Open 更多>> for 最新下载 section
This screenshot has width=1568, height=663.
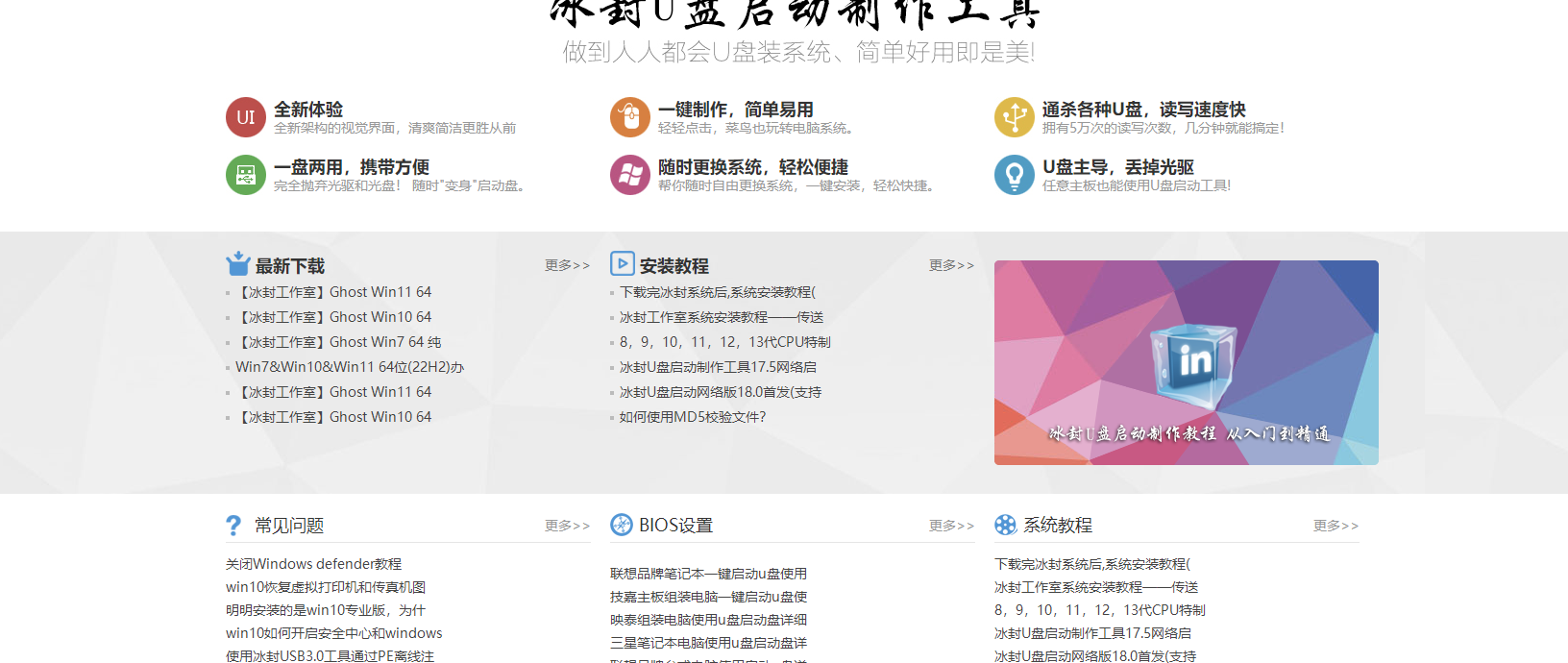click(568, 265)
